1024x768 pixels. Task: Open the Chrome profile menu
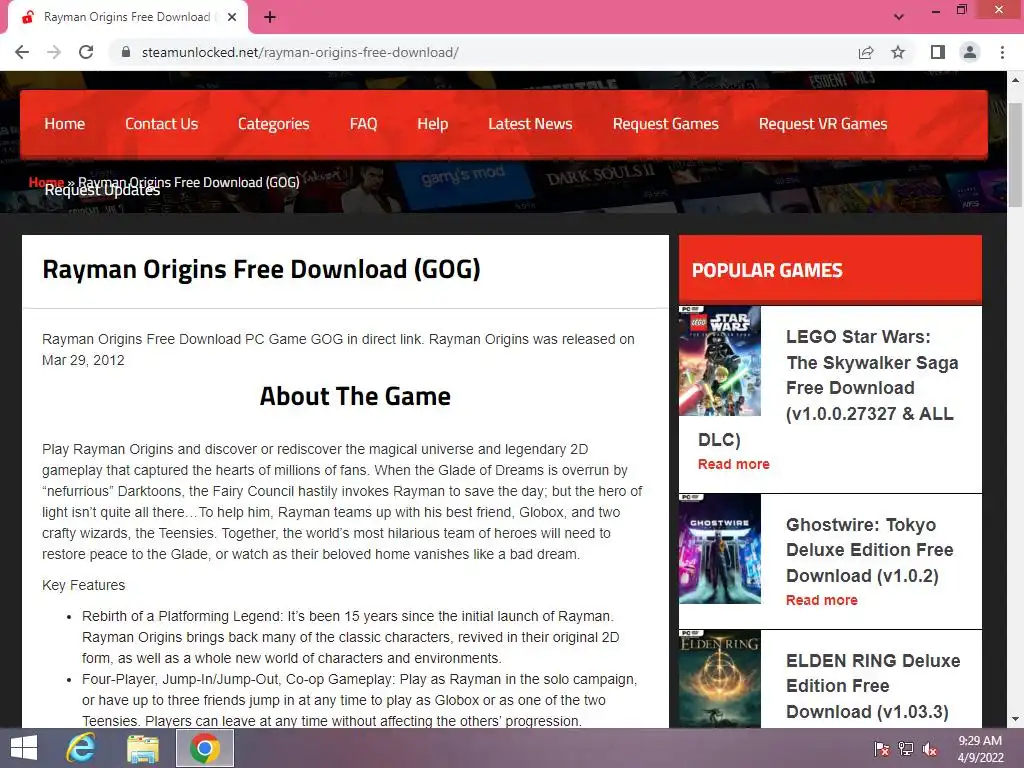pos(970,52)
